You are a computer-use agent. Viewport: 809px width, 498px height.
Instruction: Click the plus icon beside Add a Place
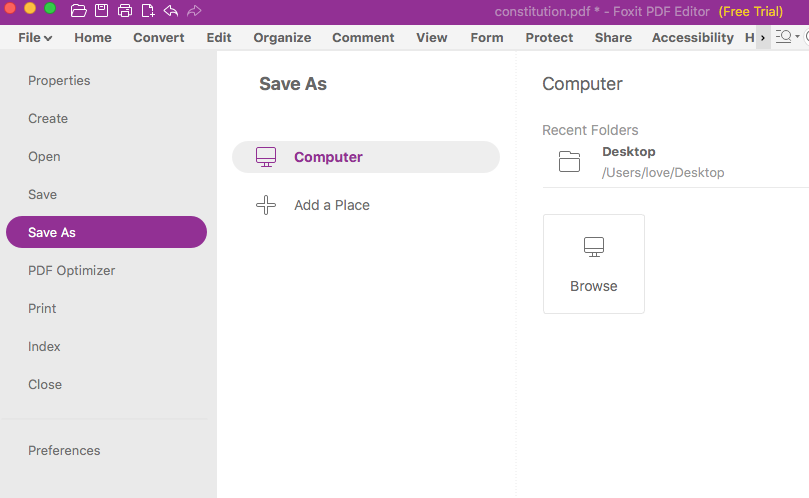pyautogui.click(x=266, y=205)
